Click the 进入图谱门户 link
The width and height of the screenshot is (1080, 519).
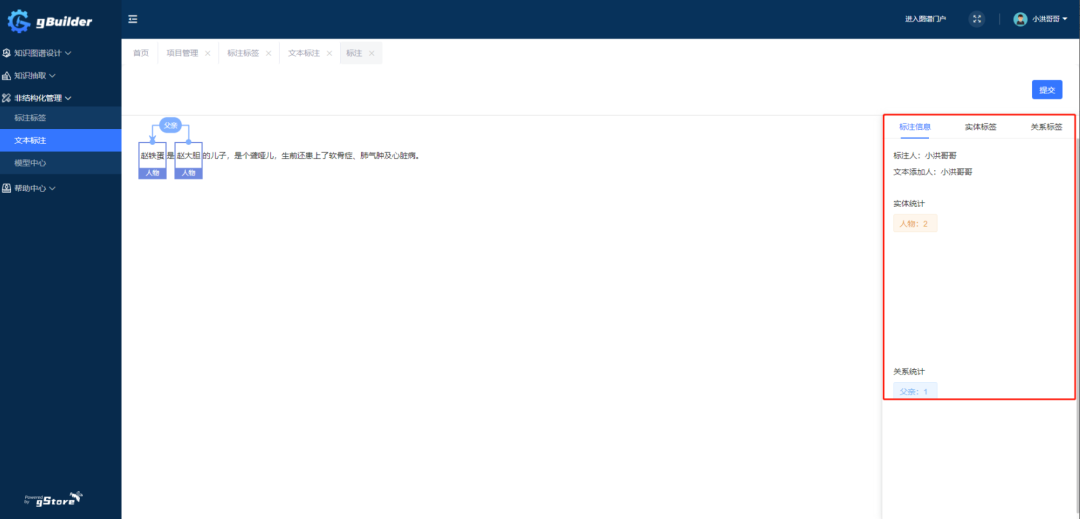(925, 19)
